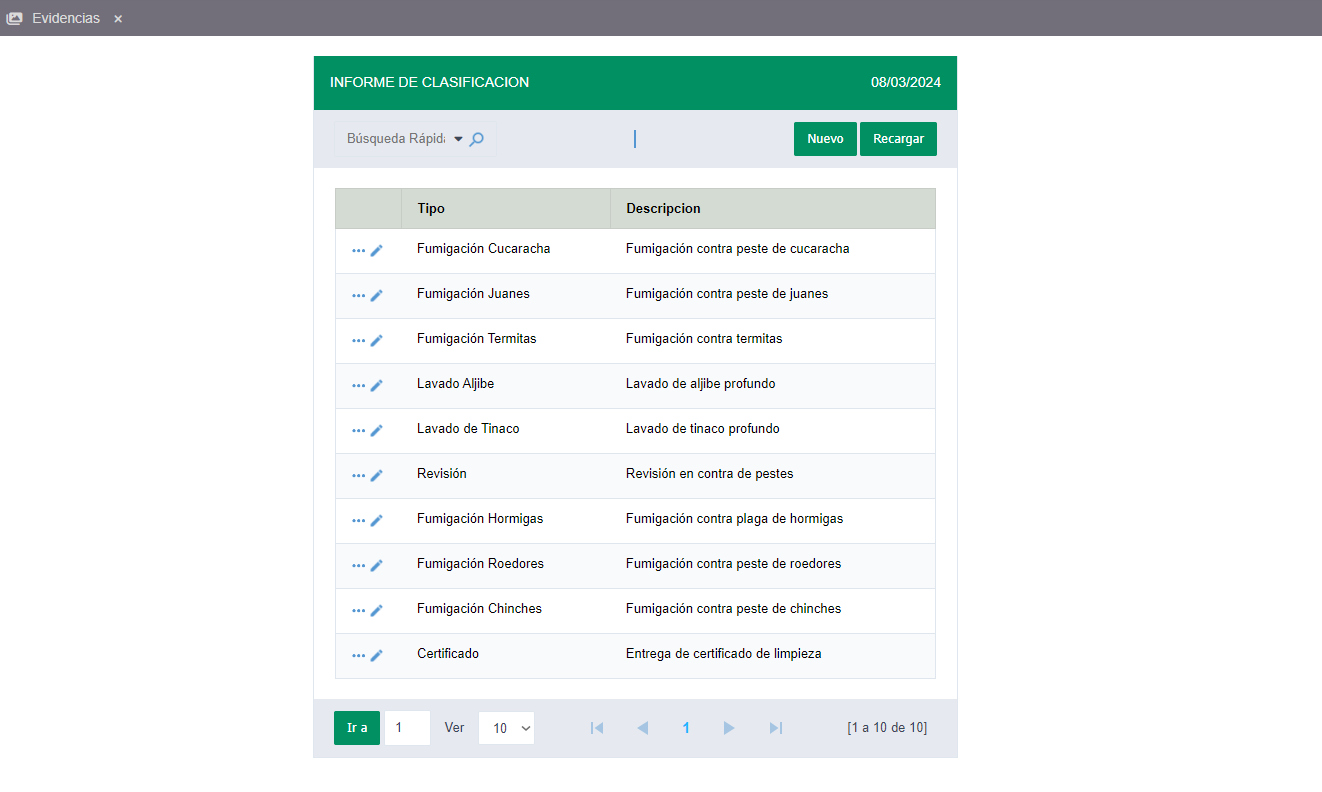The image size is (1322, 792).
Task: Click the Nuevo button
Action: coord(825,139)
